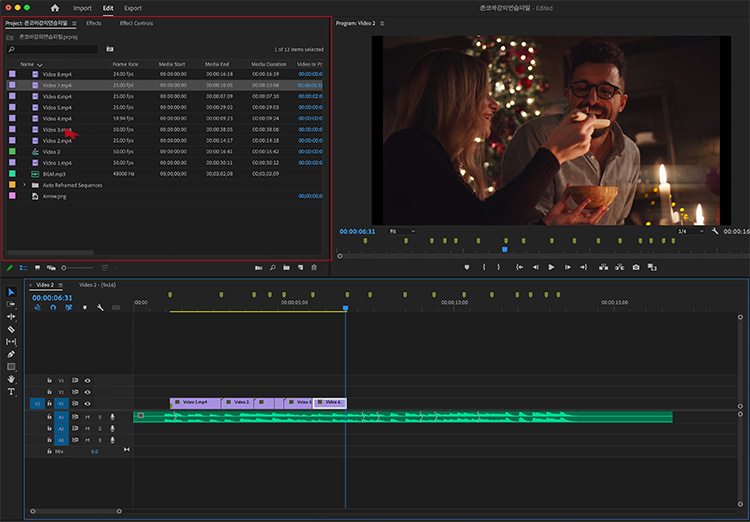The height and width of the screenshot is (522, 750).
Task: Toggle V1 track output eye
Action: pos(88,403)
